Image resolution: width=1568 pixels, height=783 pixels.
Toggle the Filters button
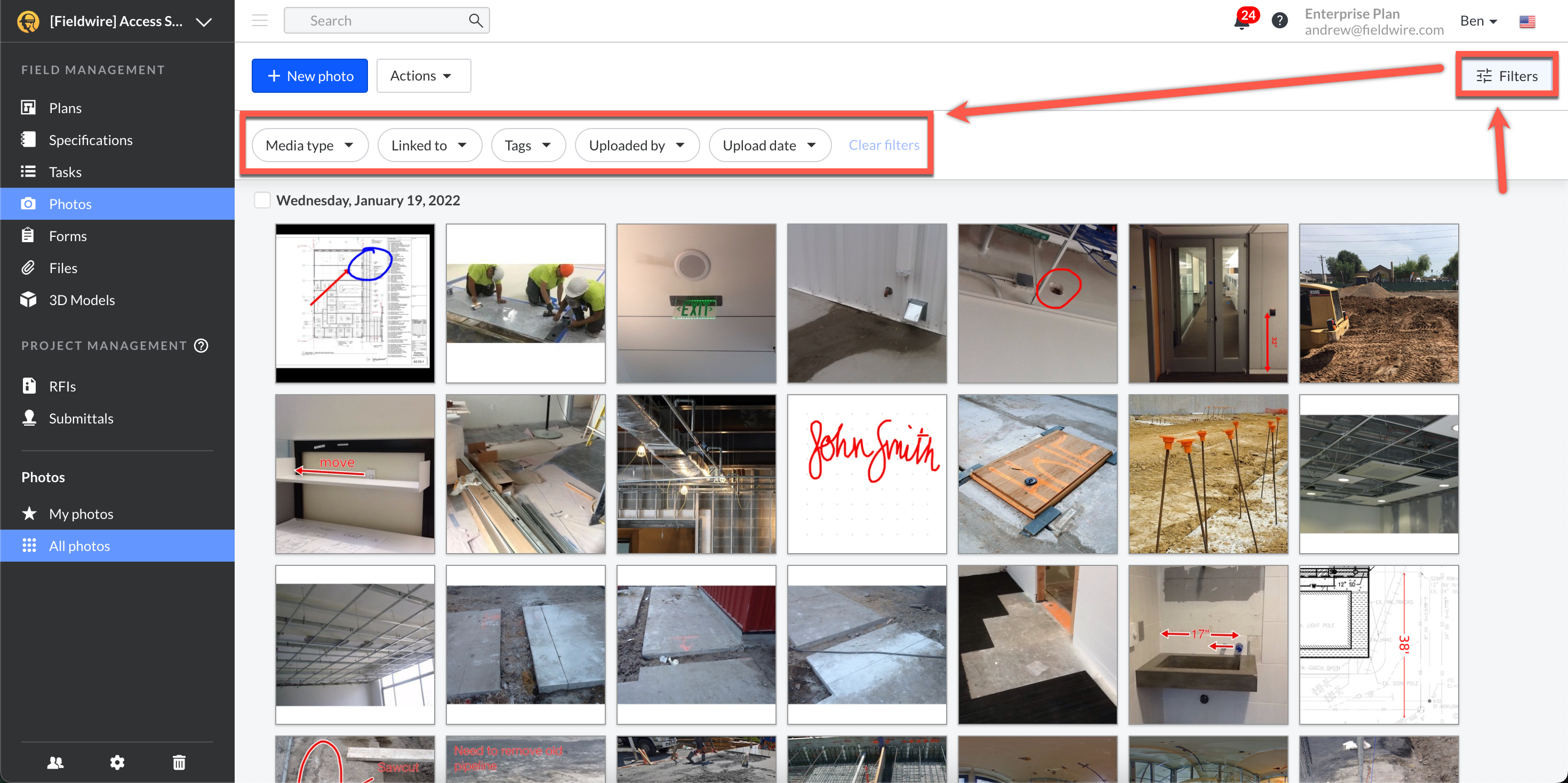(1507, 76)
